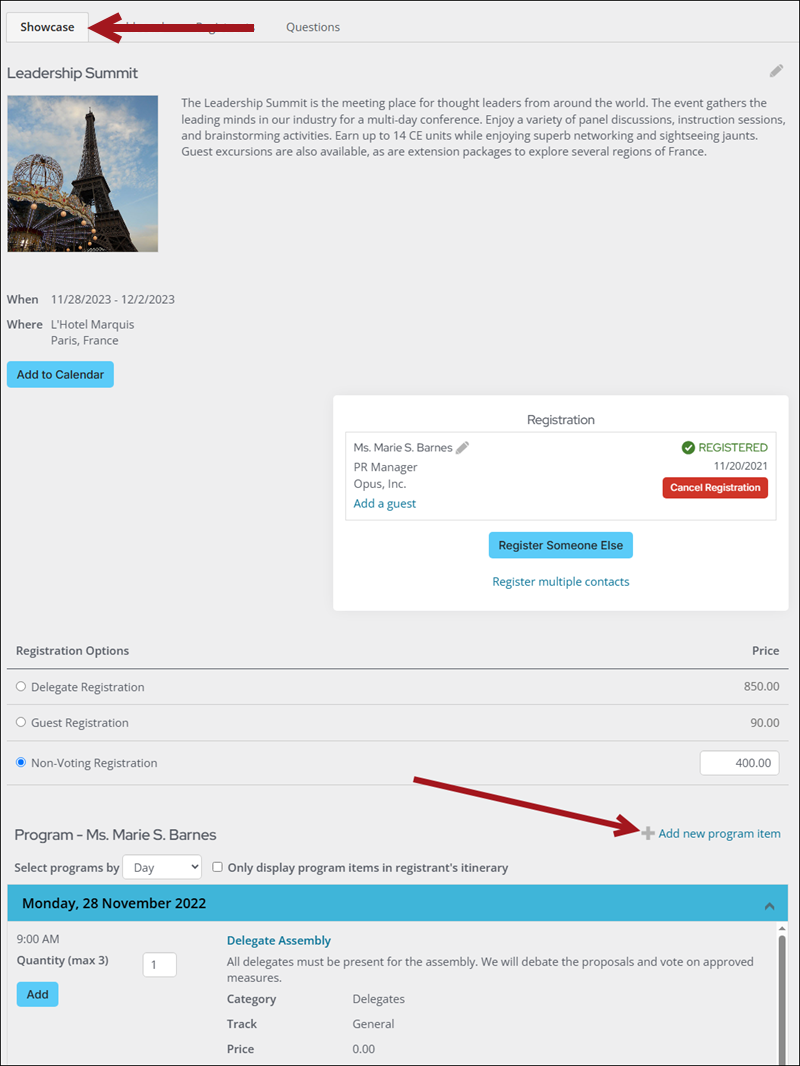The image size is (800, 1066).
Task: Open the Questions tab
Action: tap(313, 27)
